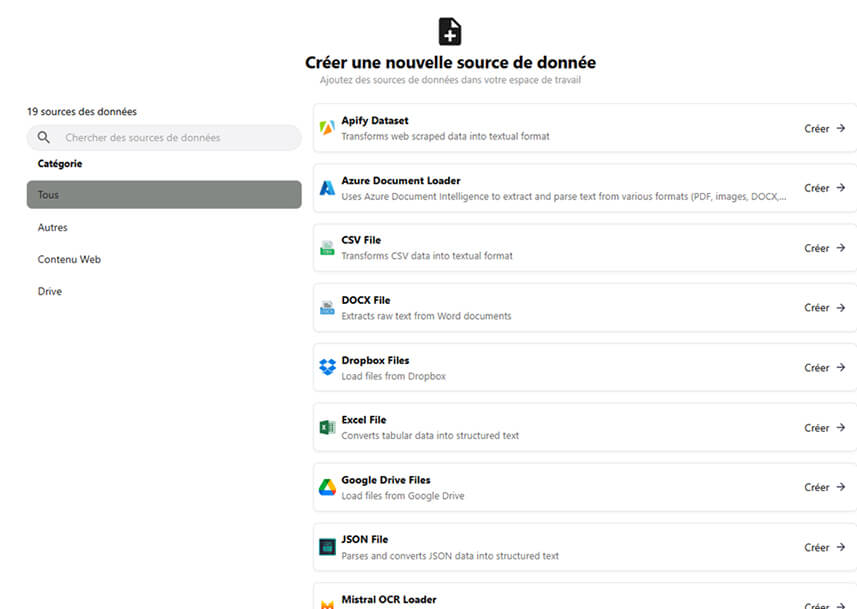Select the Apify Dataset source icon
The image size is (857, 609).
(x=328, y=127)
